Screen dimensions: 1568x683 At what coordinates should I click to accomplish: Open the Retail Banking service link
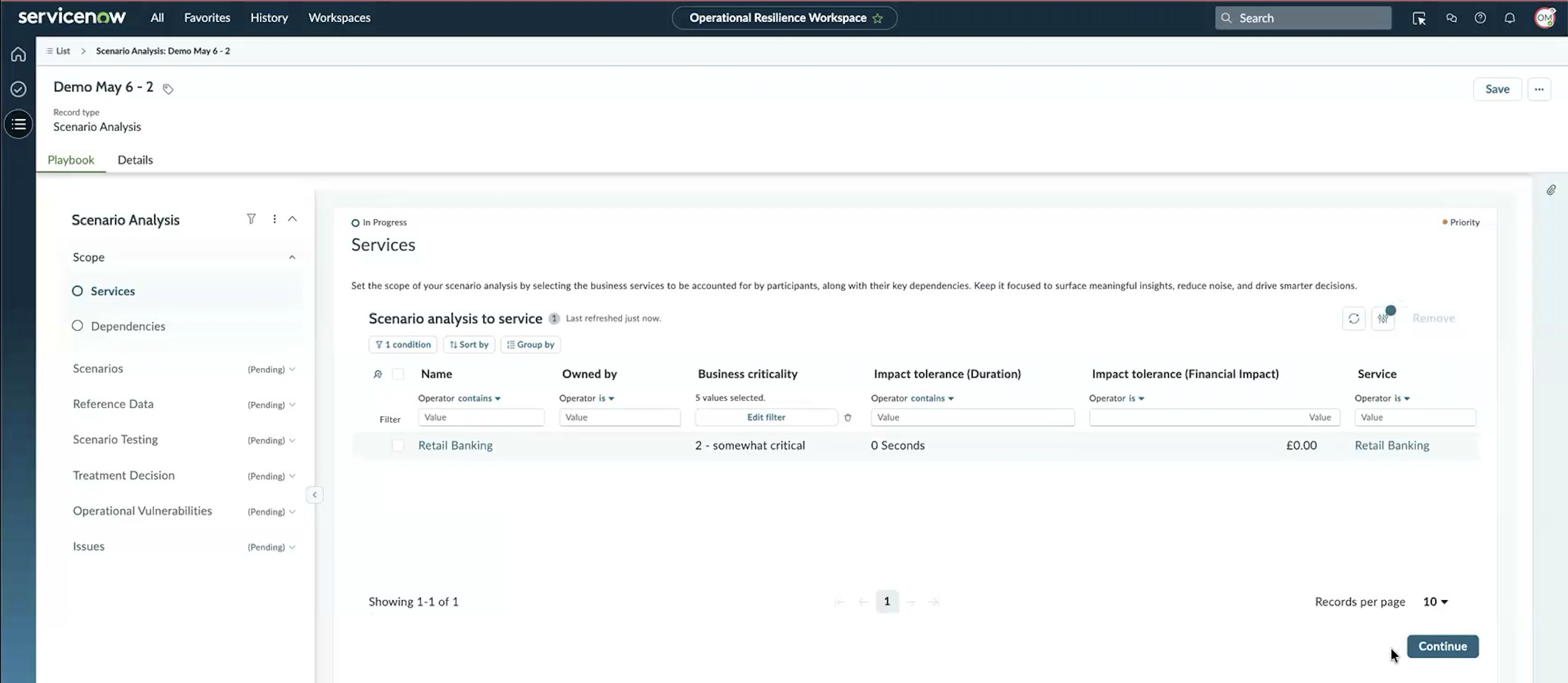(x=1392, y=445)
